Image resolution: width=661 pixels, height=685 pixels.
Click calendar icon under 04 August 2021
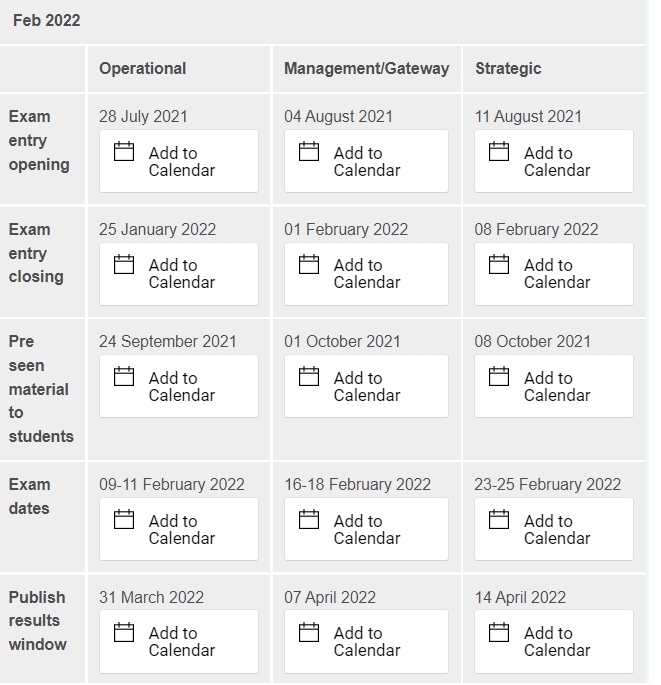[x=309, y=151]
